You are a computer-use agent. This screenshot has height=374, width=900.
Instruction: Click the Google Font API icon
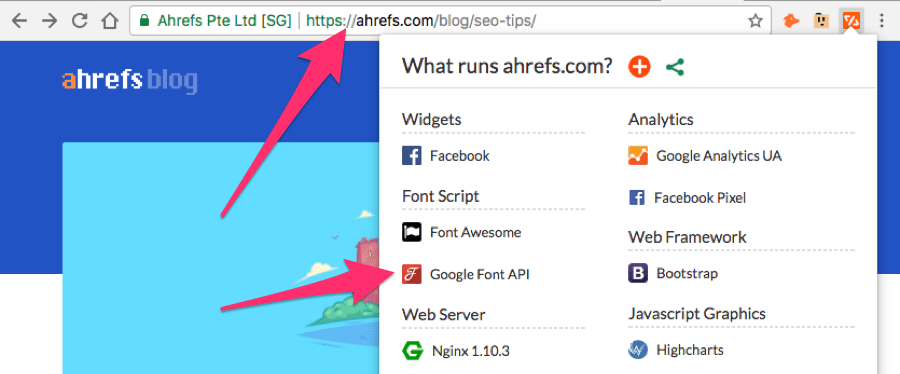tap(412, 274)
